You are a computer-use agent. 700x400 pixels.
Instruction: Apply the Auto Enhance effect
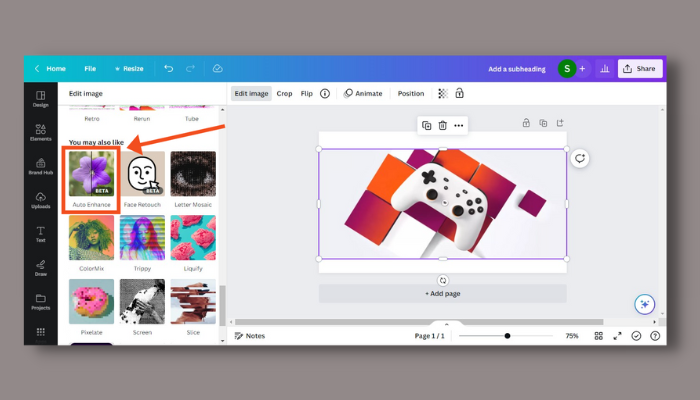[92, 173]
